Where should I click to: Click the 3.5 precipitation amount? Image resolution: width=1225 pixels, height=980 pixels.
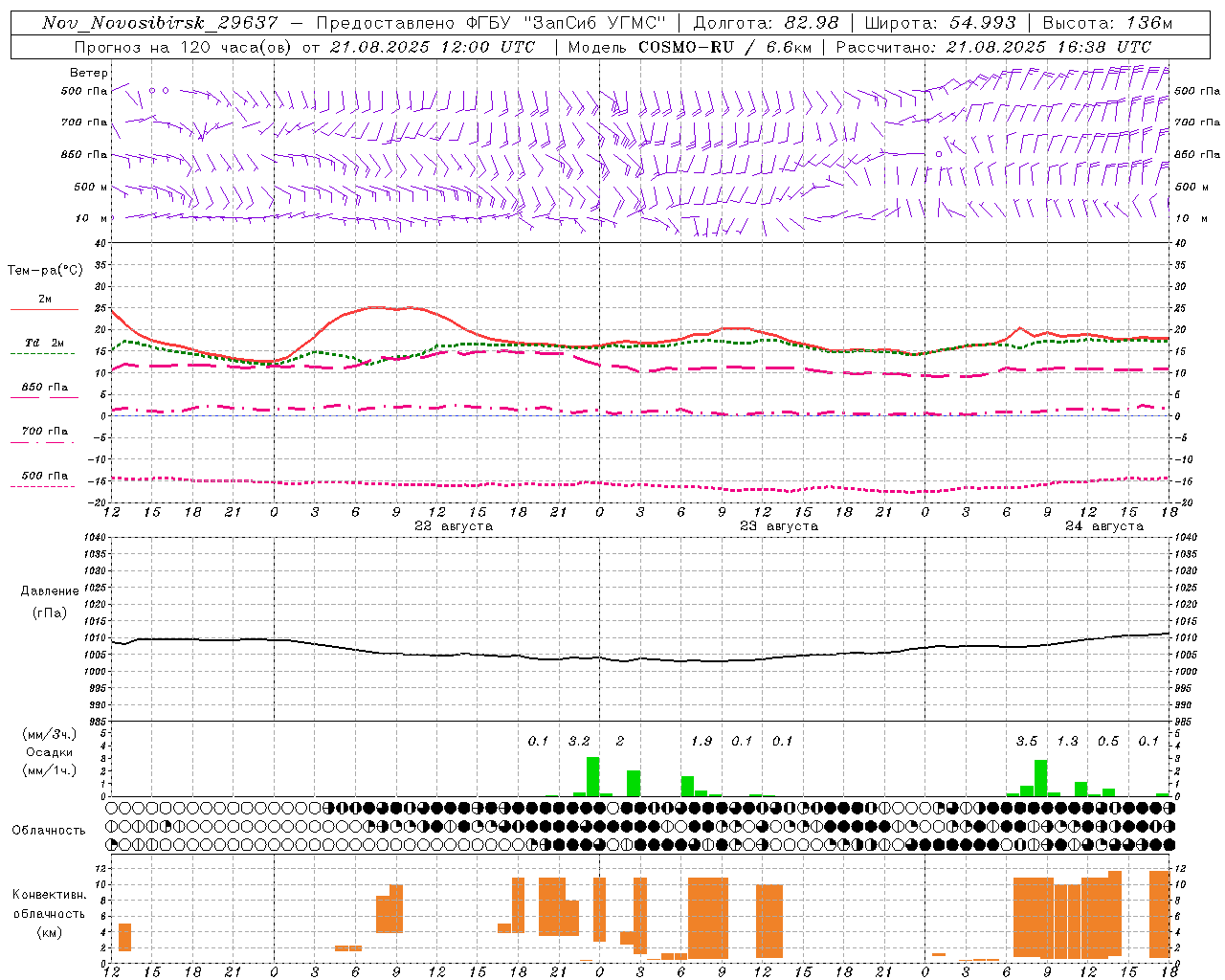1027,741
